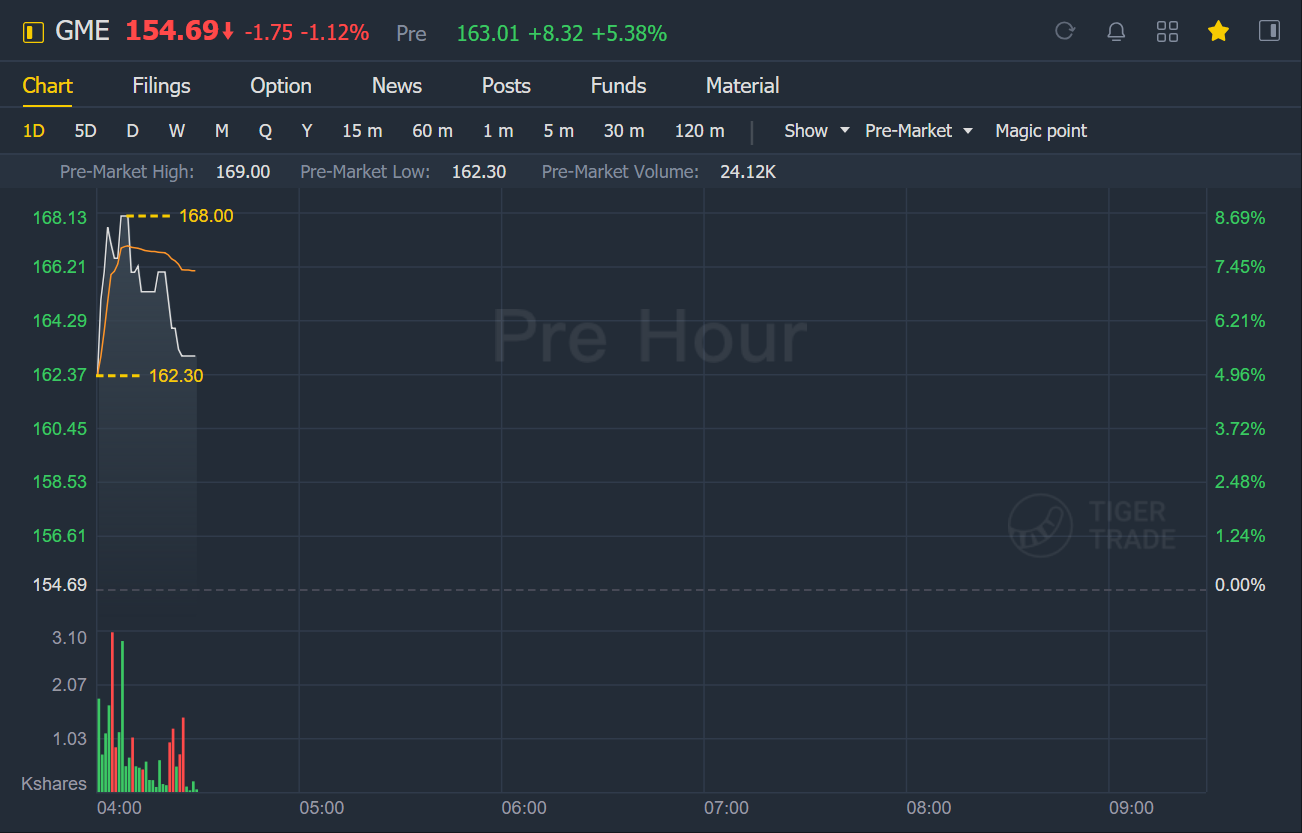The height and width of the screenshot is (833, 1302).
Task: Select the 120 m interval
Action: pos(700,131)
